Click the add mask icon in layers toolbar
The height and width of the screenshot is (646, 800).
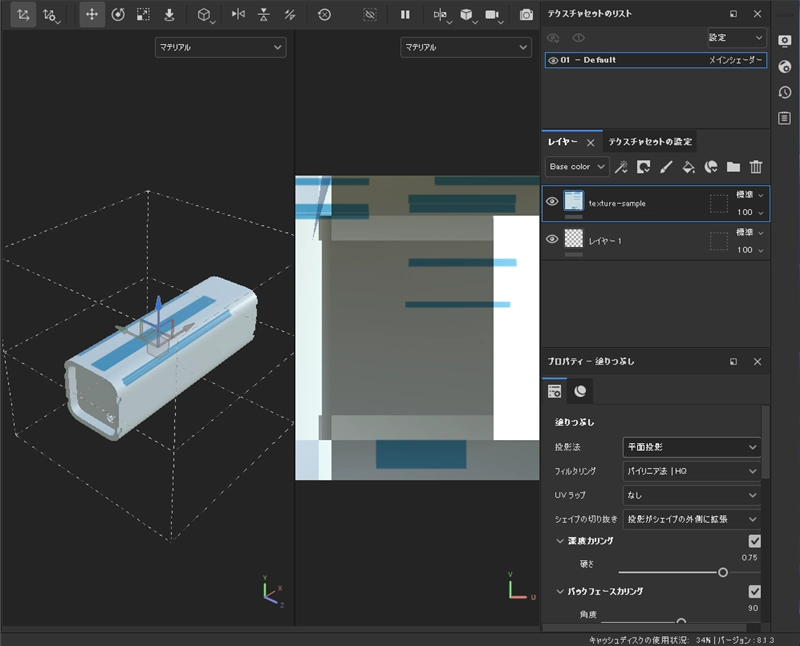pyautogui.click(x=643, y=167)
